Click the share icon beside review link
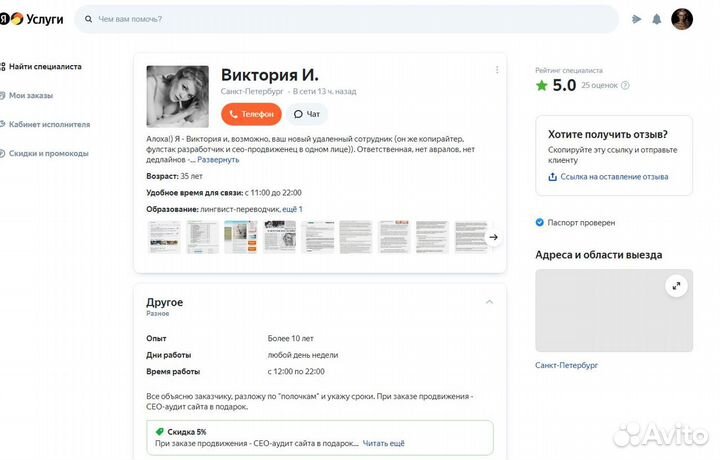The height and width of the screenshot is (460, 720). click(552, 177)
